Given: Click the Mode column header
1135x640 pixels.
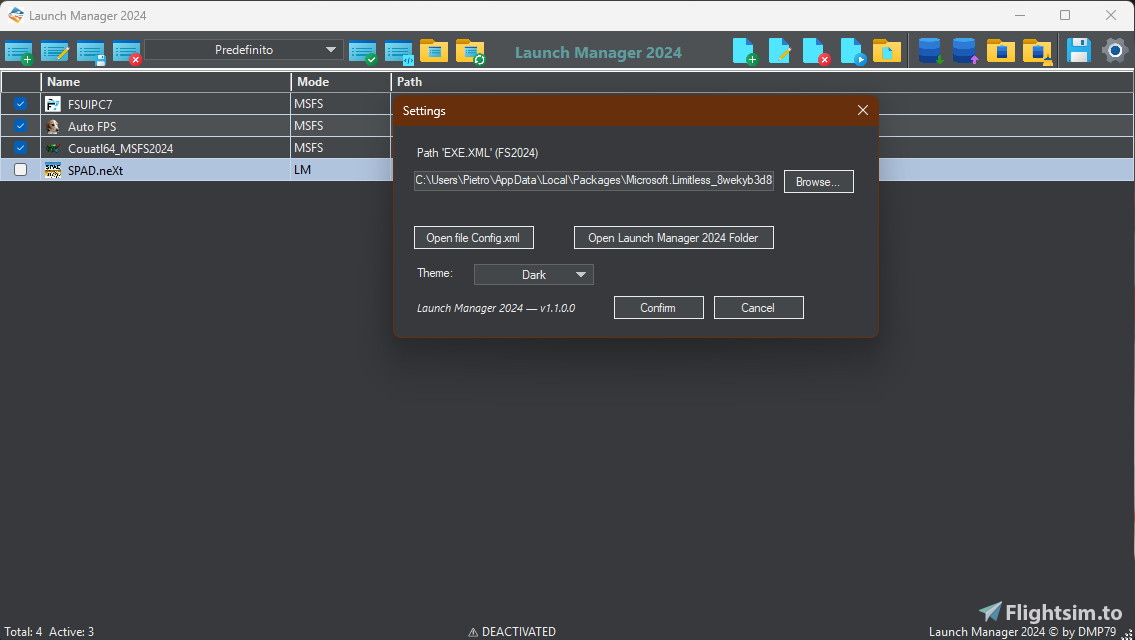Looking at the screenshot, I should point(341,82).
